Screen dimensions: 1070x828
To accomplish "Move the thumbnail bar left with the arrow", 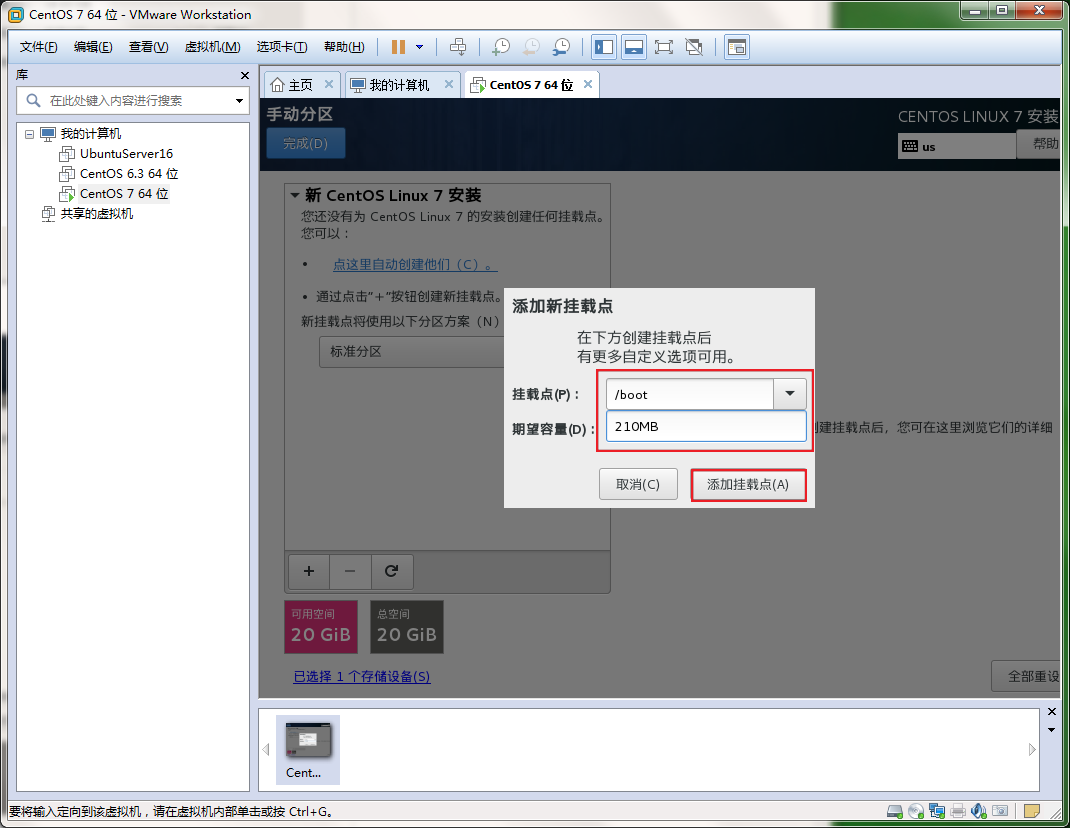I will click(x=266, y=750).
